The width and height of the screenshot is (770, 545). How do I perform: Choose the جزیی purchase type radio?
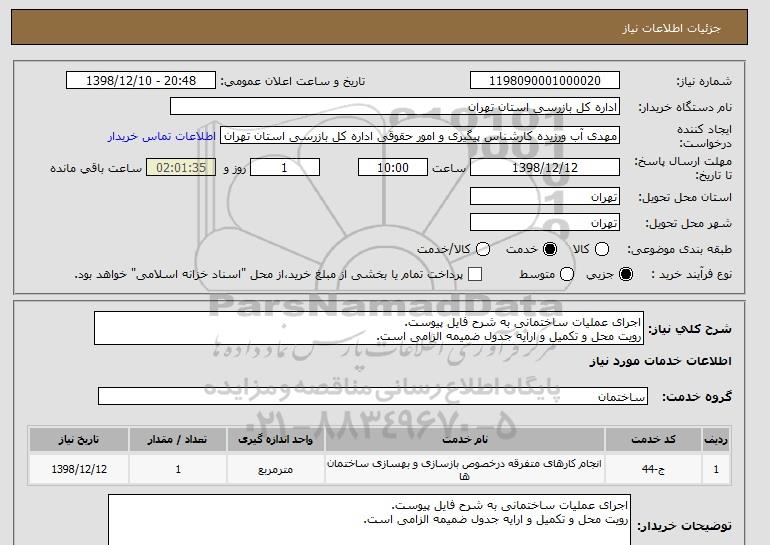click(626, 274)
